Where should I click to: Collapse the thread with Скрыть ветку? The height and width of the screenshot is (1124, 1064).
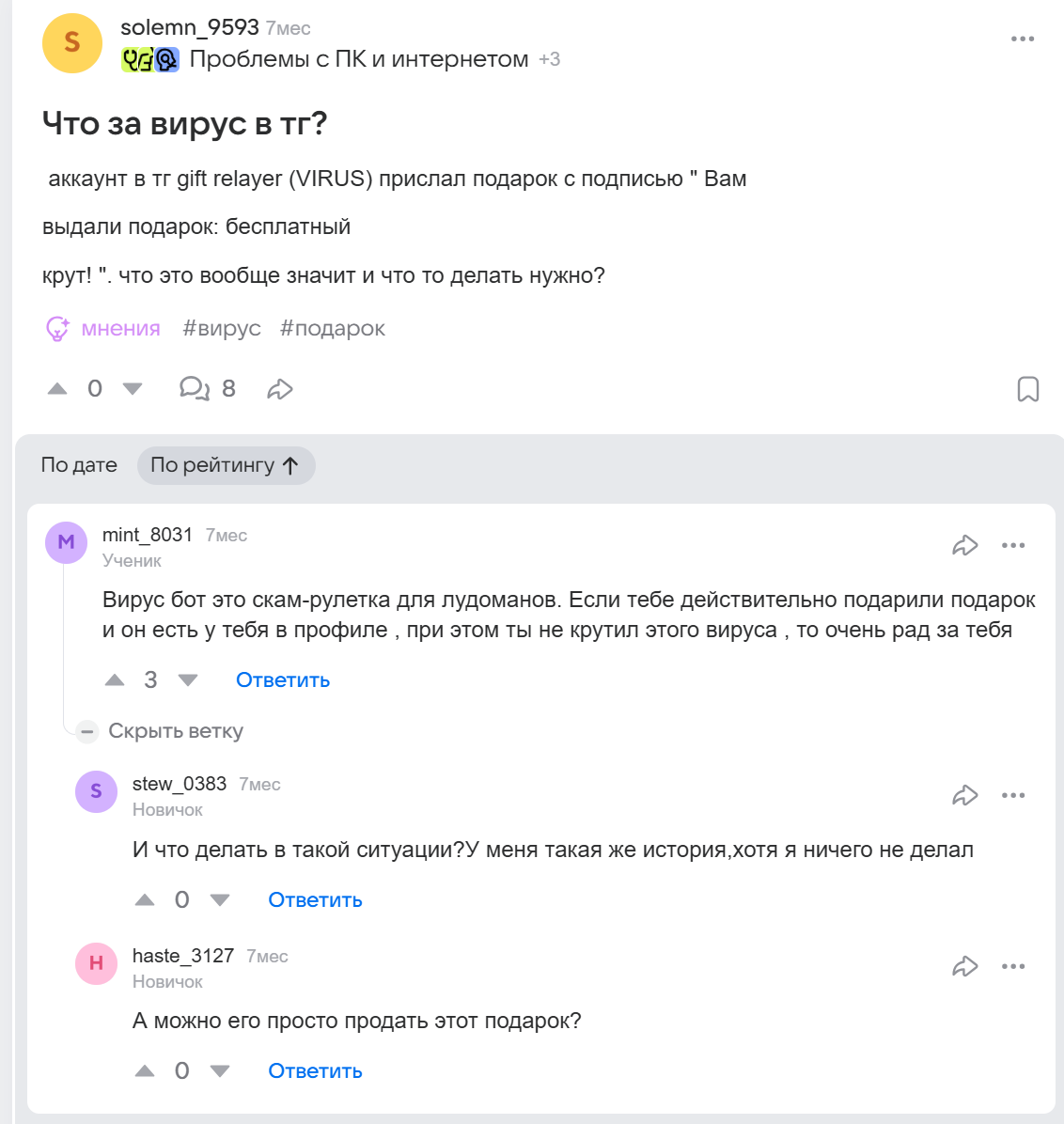pos(162,731)
